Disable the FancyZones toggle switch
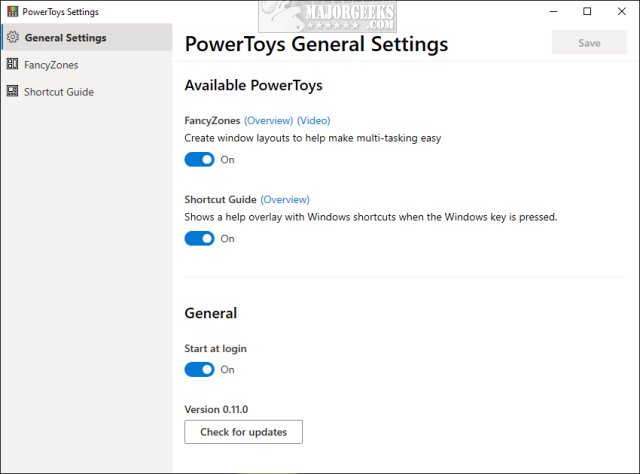The height and width of the screenshot is (474, 640). 200,160
